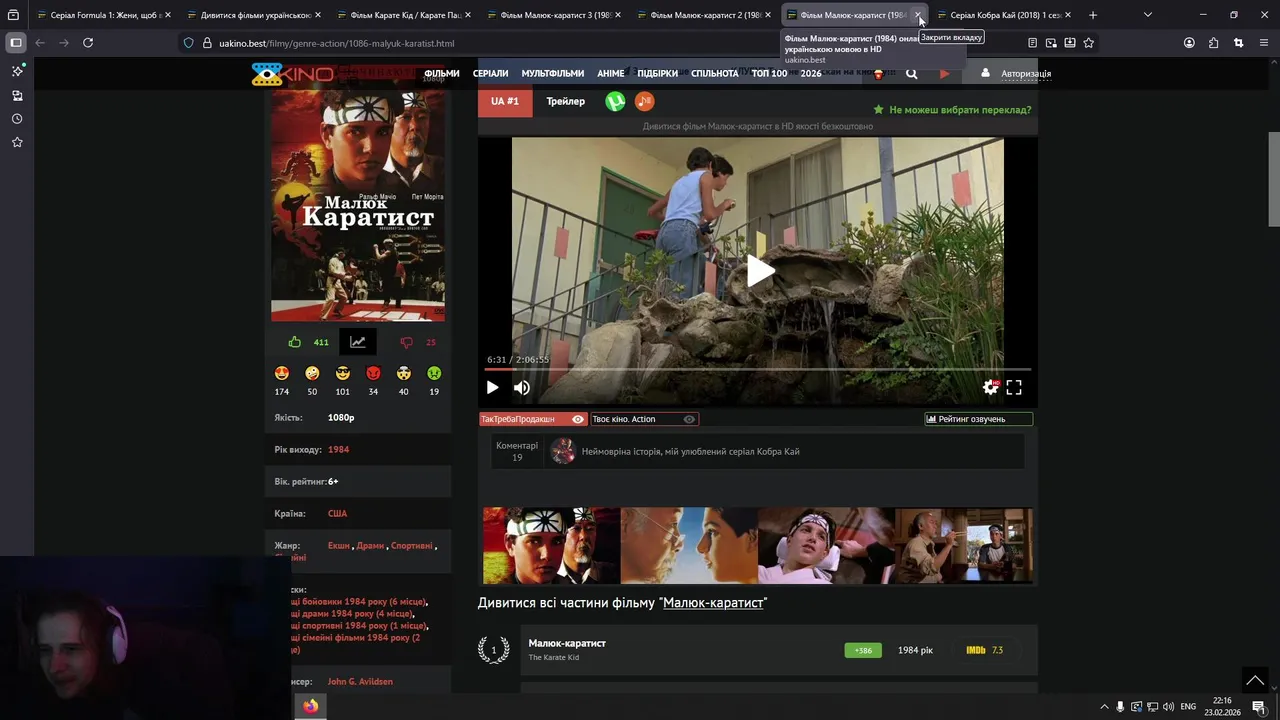Click the +386 green rating badge
The width and height of the screenshot is (1280, 720).
pos(863,650)
